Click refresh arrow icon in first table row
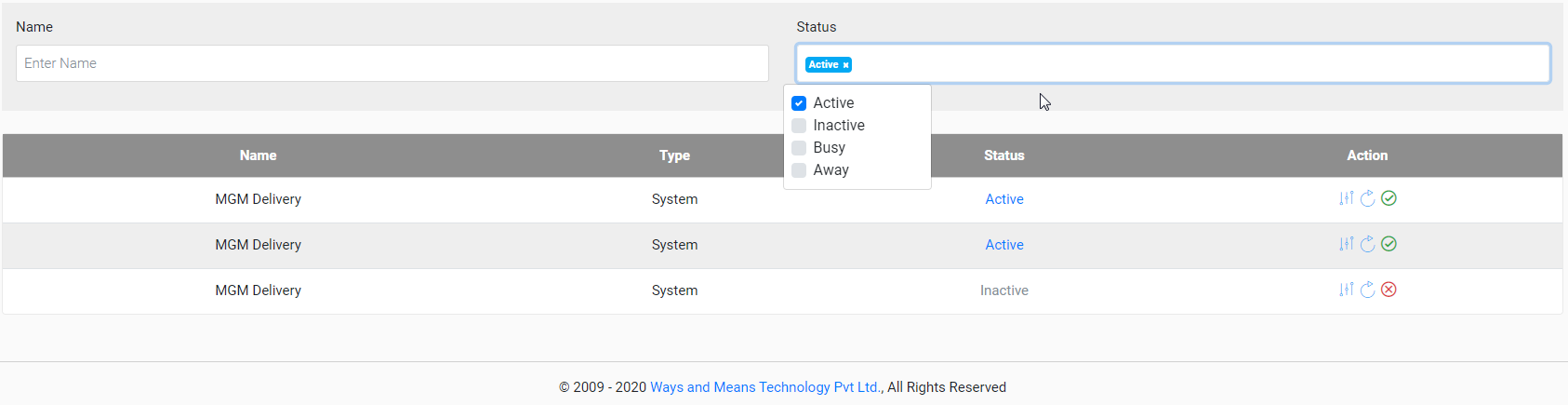Screen dimensions: 1568x405 [1367, 198]
